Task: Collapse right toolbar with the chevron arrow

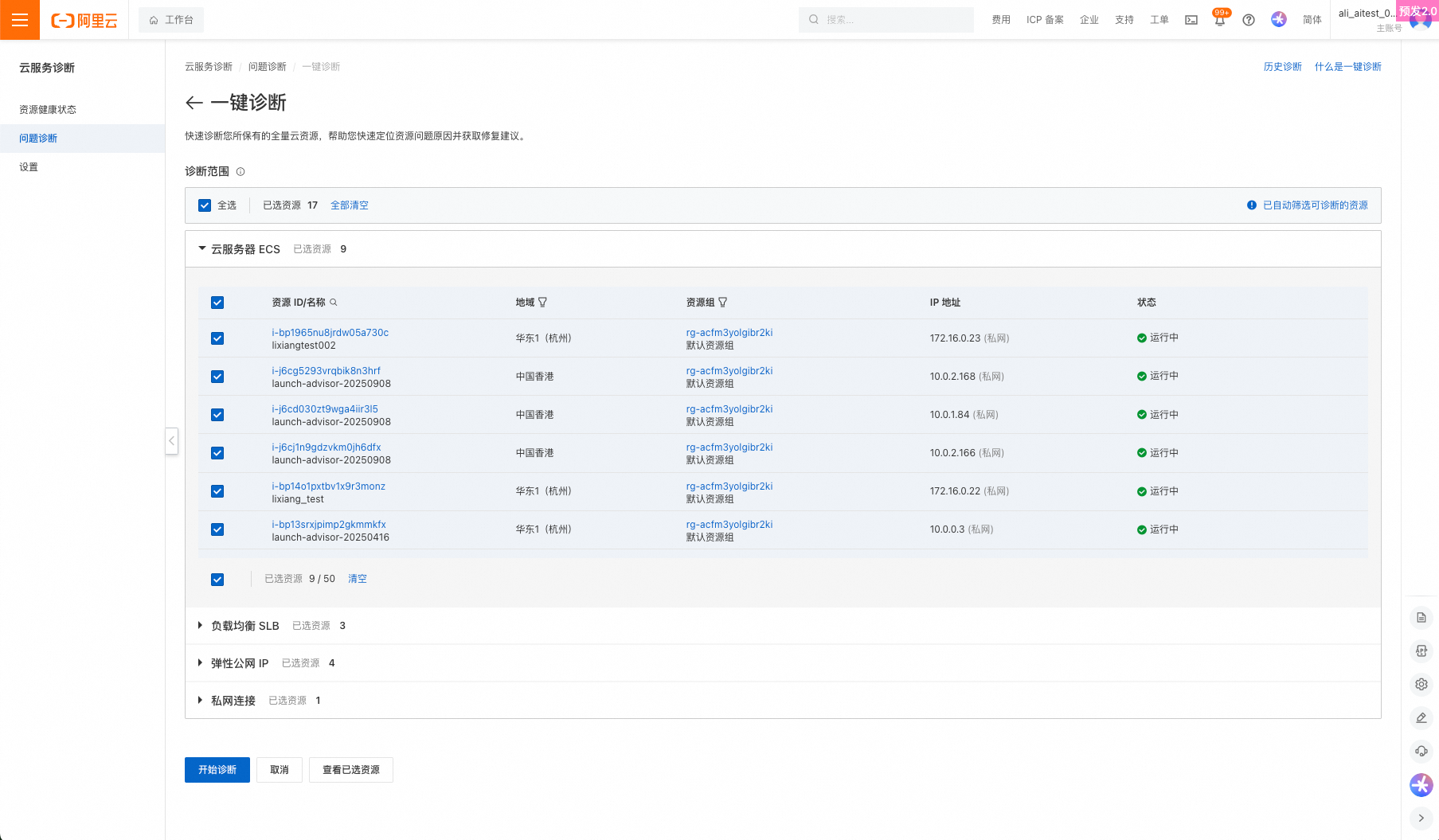Action: click(1421, 818)
